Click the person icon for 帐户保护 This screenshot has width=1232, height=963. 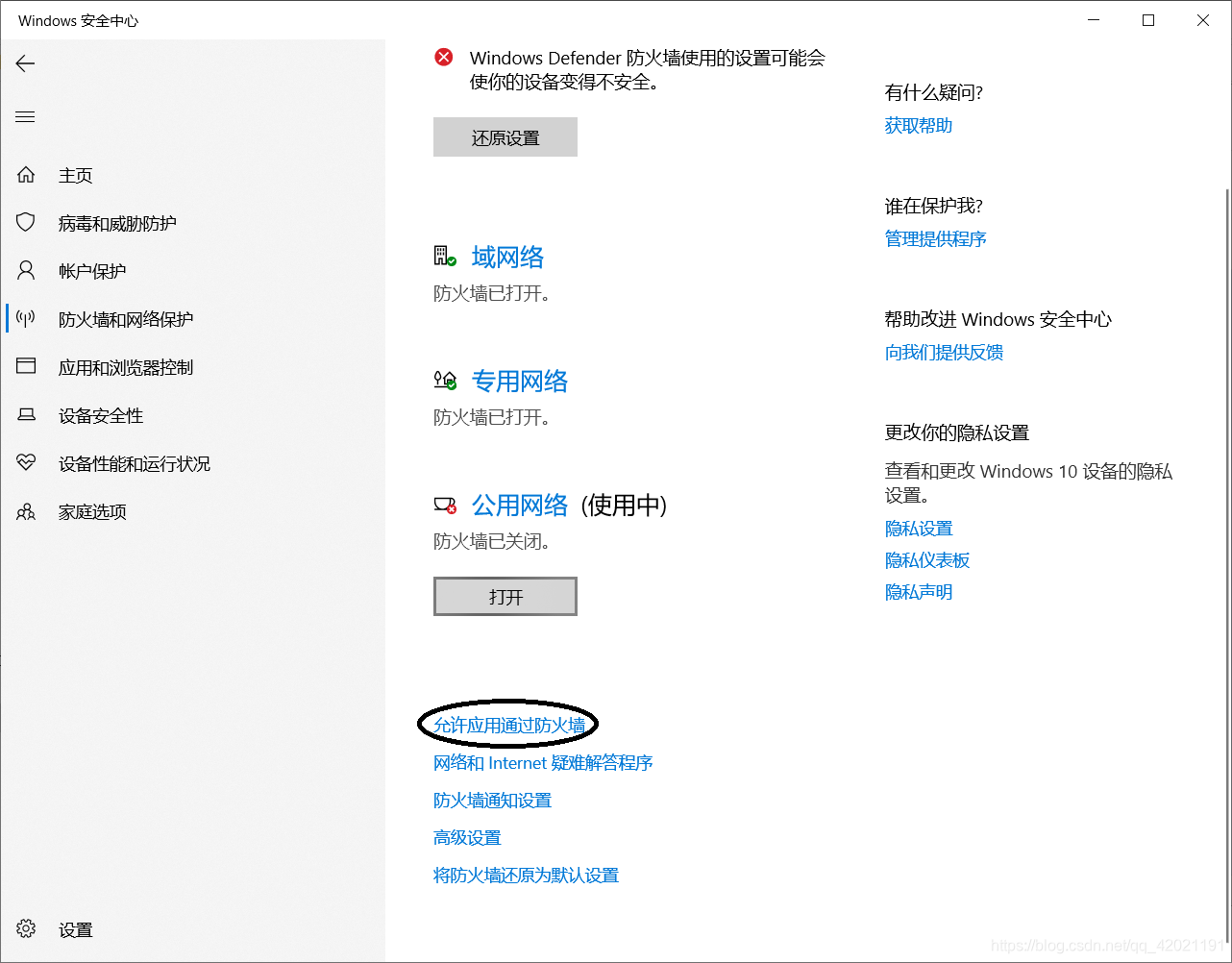tap(26, 271)
